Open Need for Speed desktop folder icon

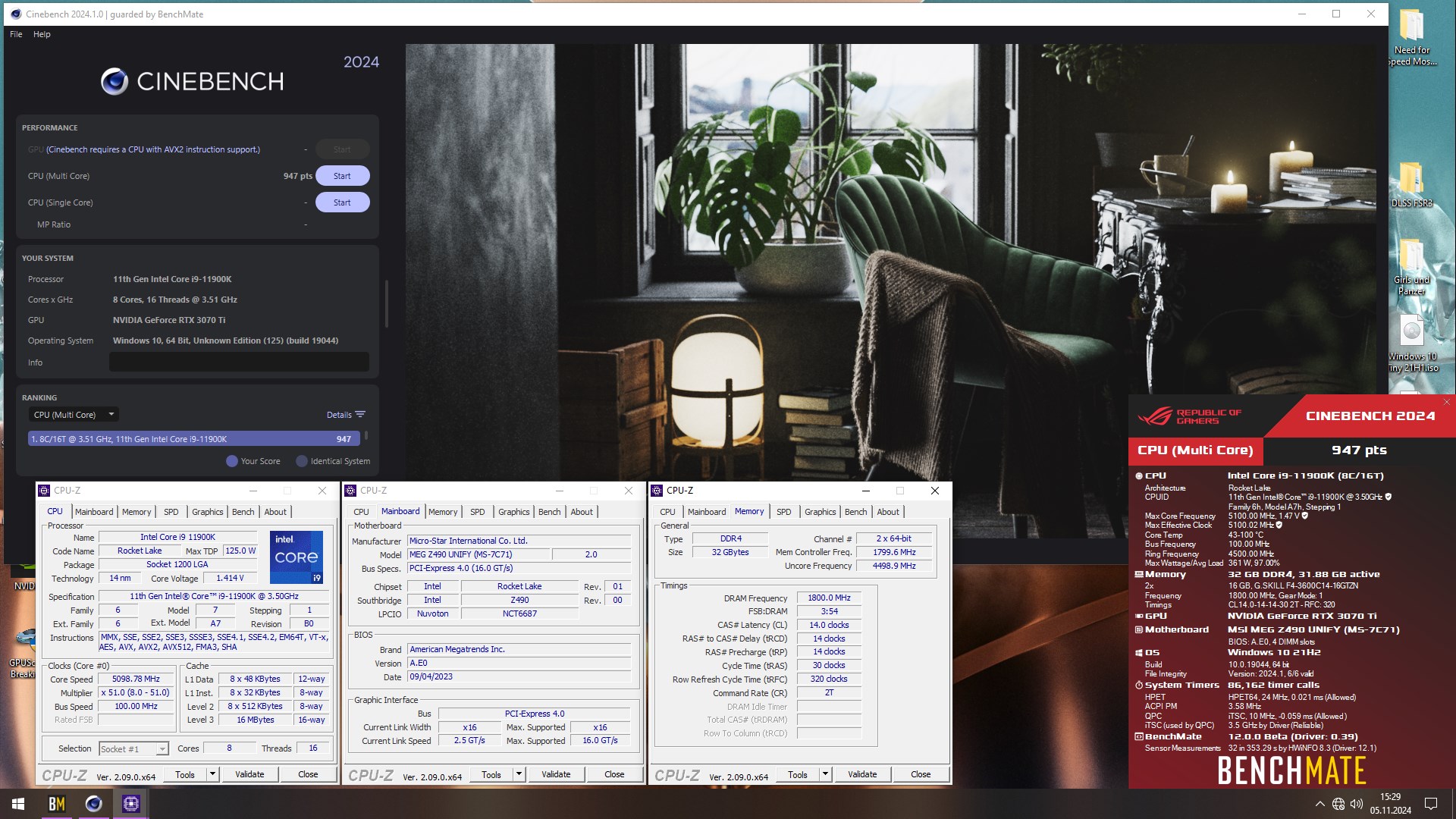tap(1411, 38)
